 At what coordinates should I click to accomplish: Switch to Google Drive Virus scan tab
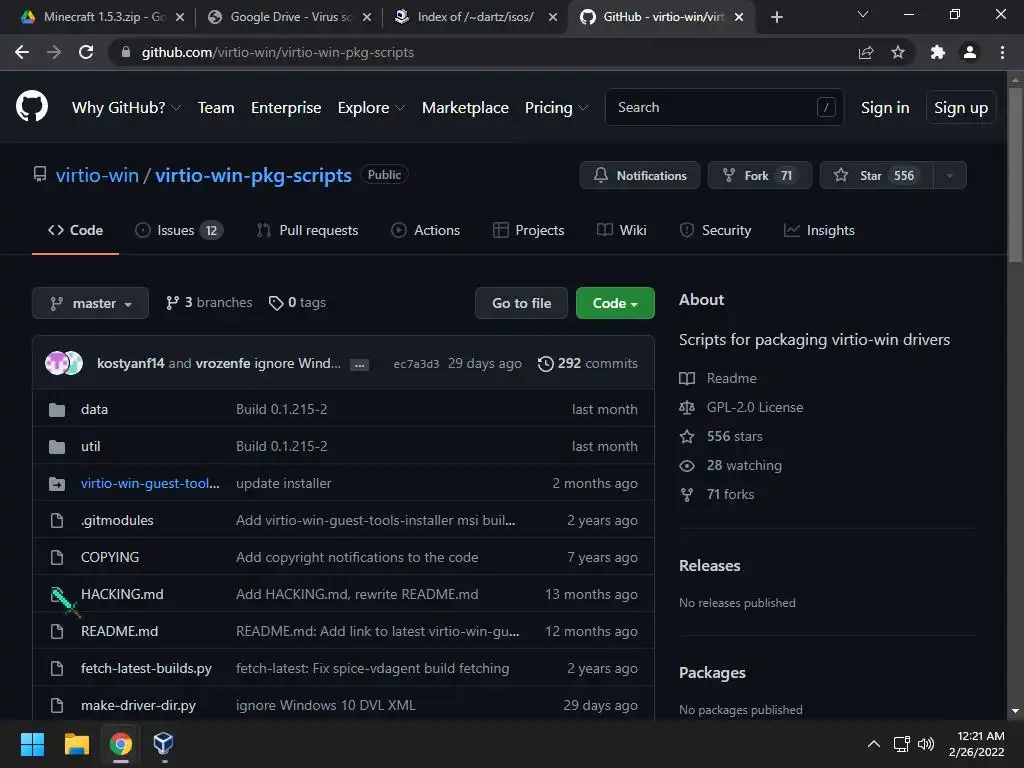point(287,17)
